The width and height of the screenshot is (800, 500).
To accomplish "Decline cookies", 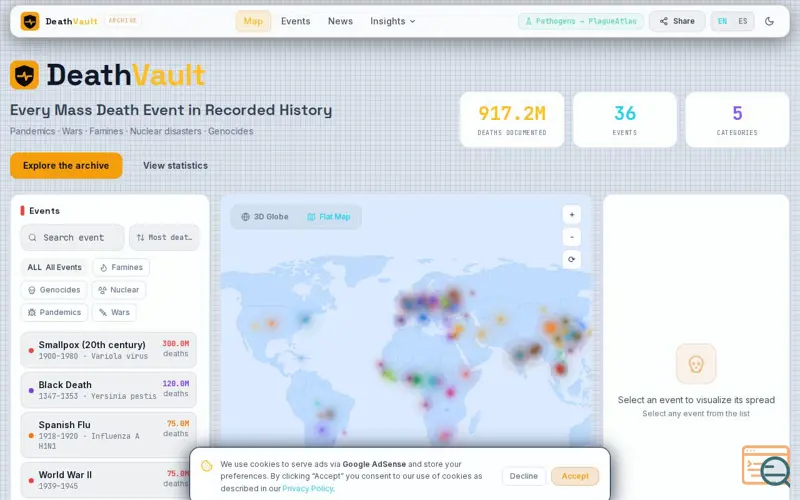I will pos(523,476).
